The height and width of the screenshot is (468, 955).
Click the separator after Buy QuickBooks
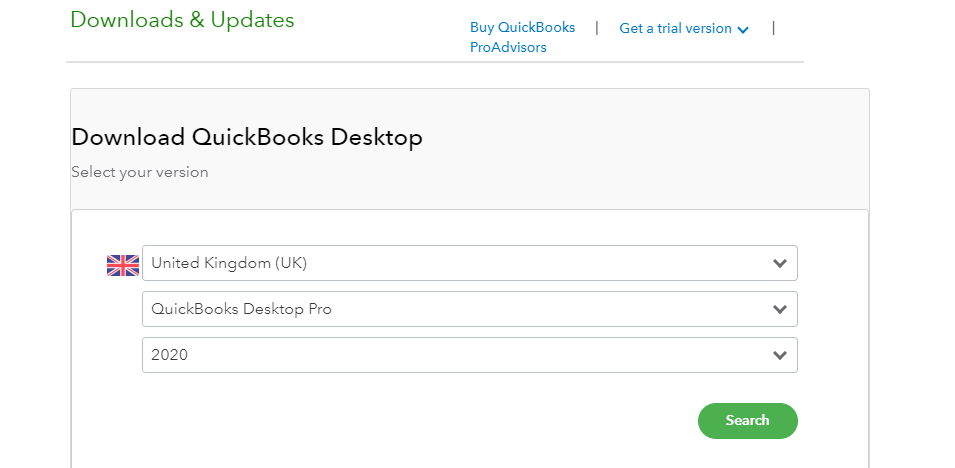pos(597,27)
